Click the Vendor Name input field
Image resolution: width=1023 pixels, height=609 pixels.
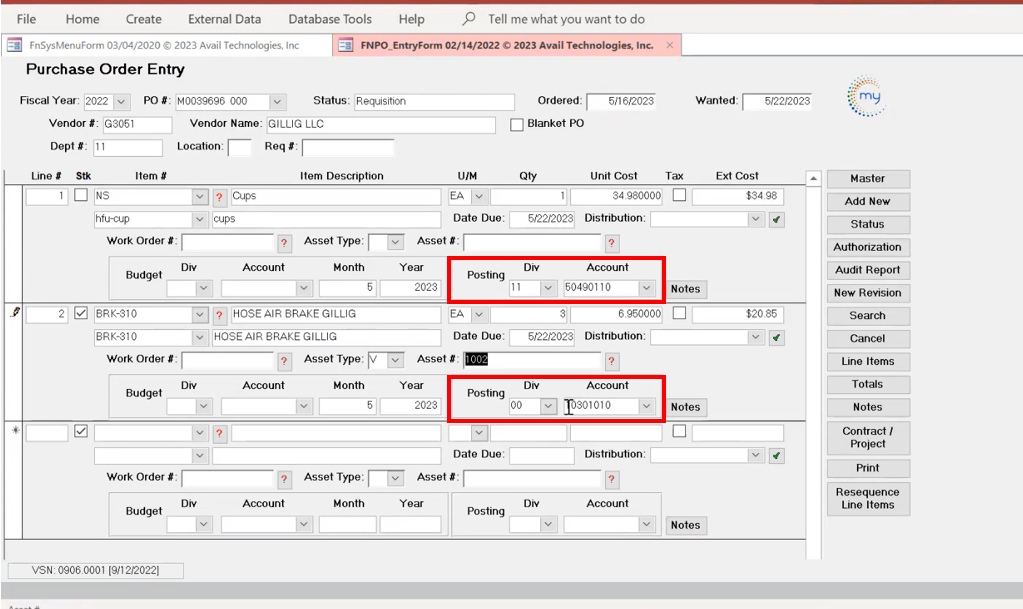(380, 125)
